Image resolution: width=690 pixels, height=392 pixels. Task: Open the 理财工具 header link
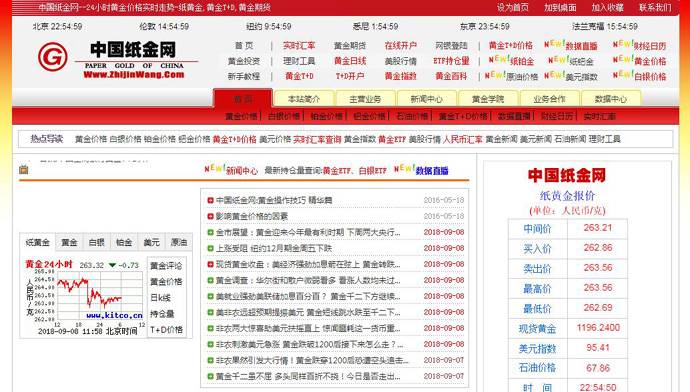[x=299, y=61]
